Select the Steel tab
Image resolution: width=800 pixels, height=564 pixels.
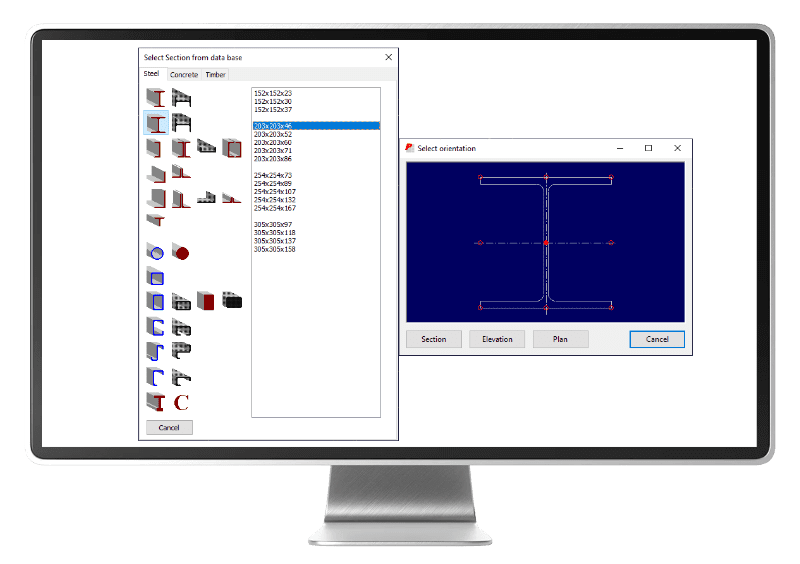coord(151,74)
